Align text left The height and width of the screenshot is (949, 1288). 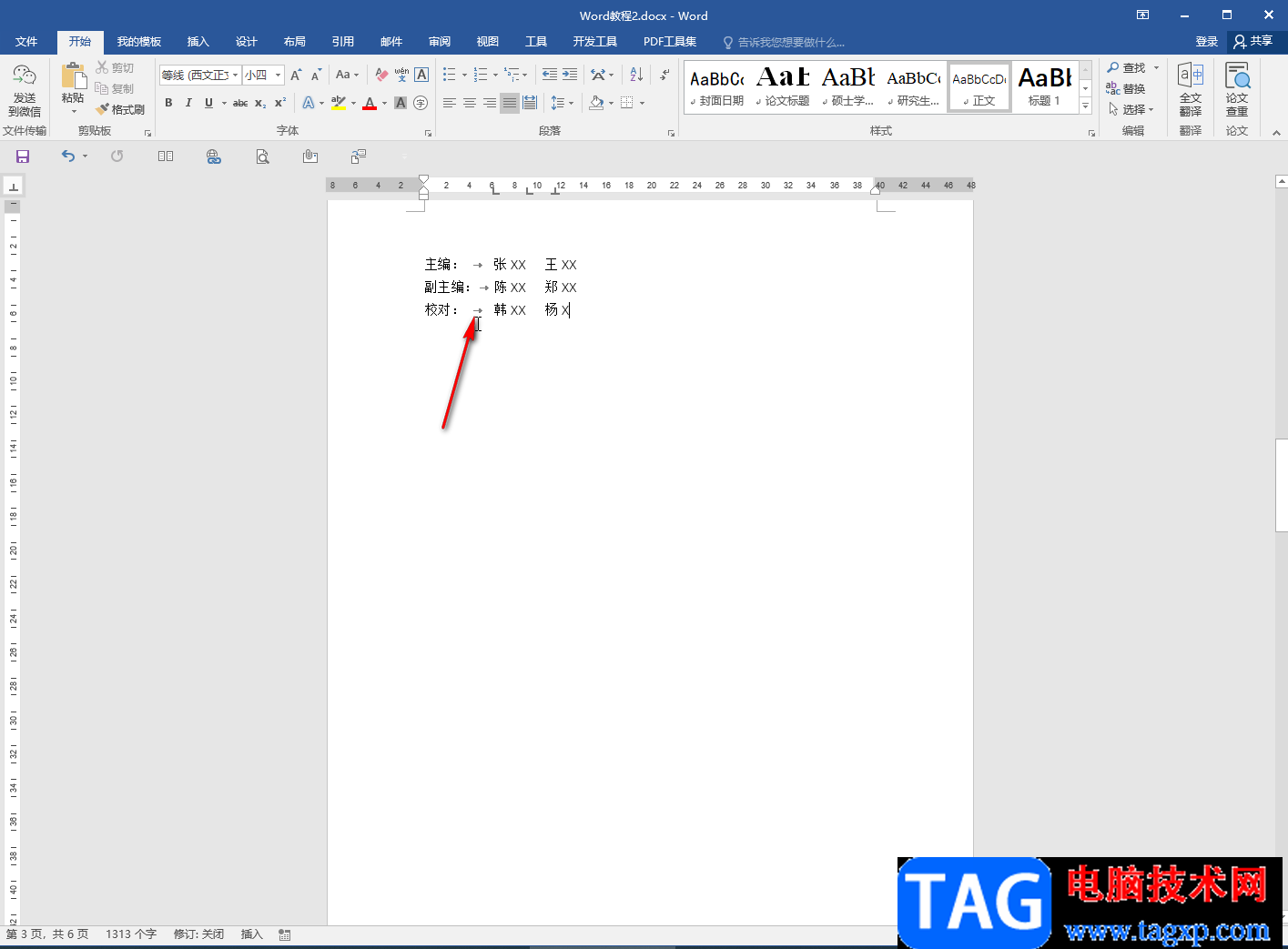coord(450,103)
